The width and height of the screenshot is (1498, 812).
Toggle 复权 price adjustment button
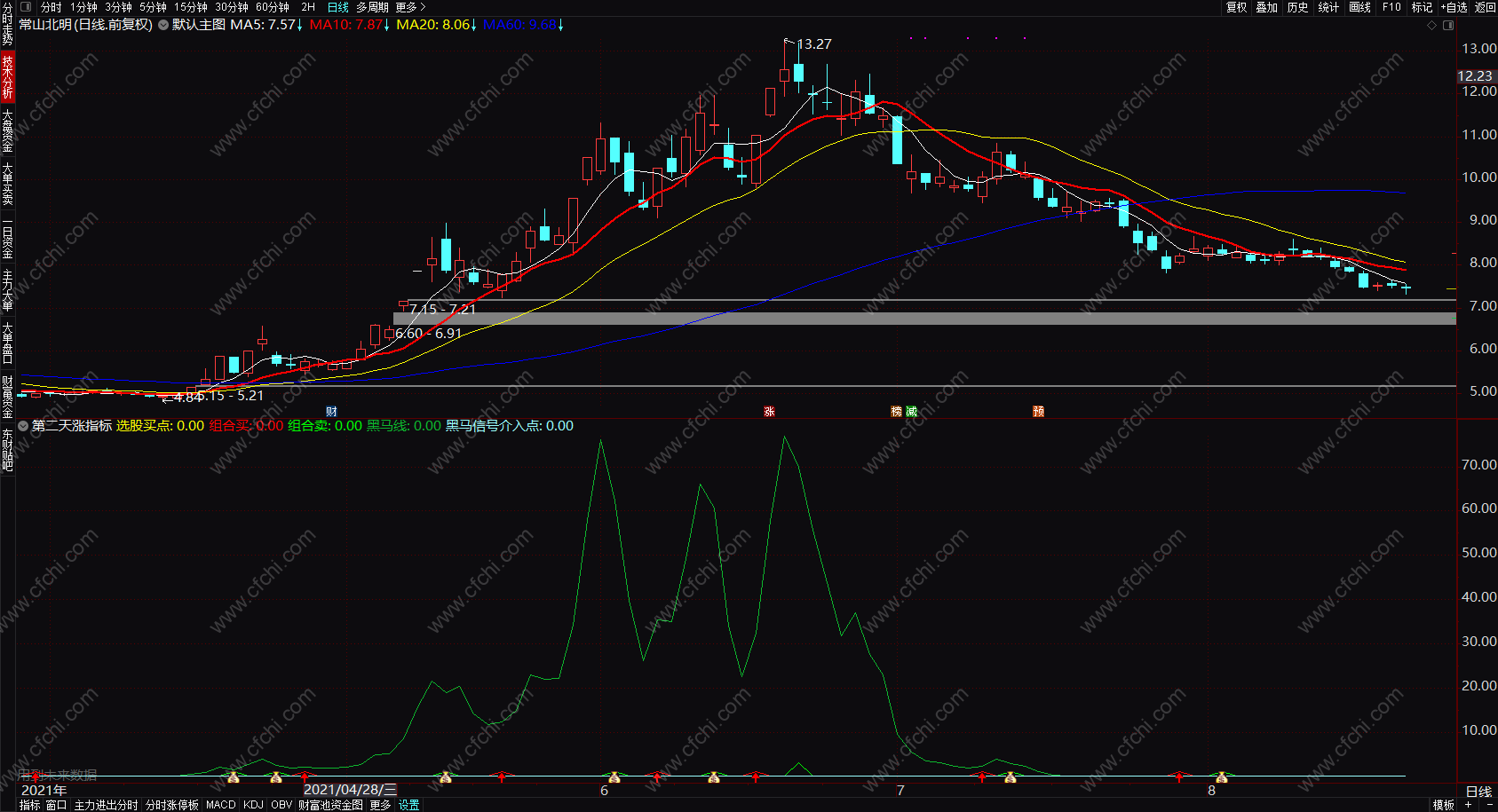pos(1236,7)
